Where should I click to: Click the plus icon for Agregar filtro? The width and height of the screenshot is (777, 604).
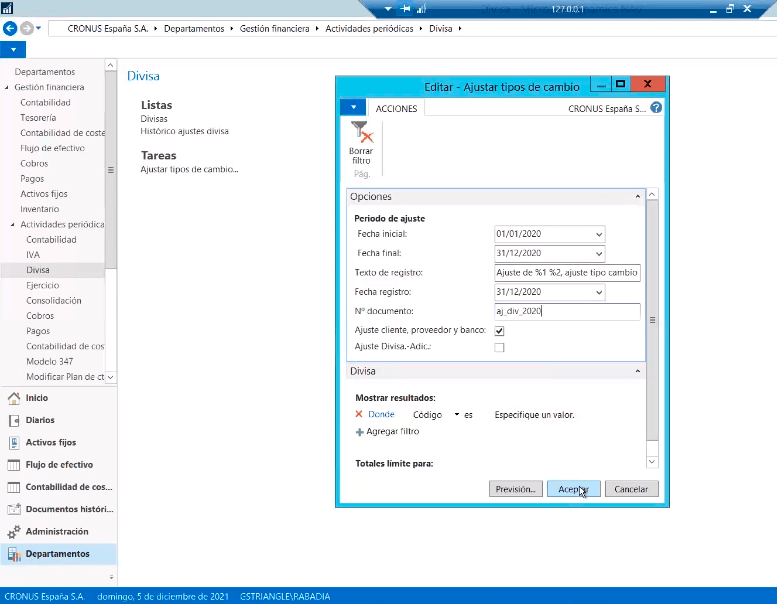point(360,432)
